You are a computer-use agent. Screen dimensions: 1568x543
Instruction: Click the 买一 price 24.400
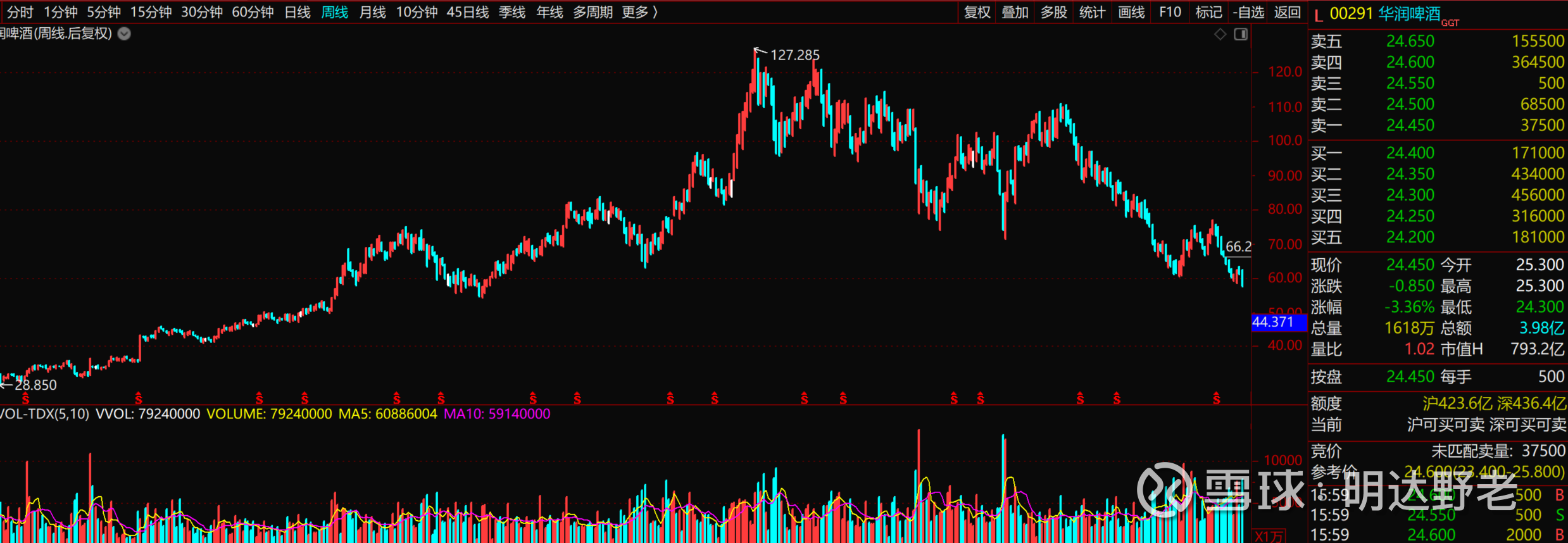point(1410,153)
